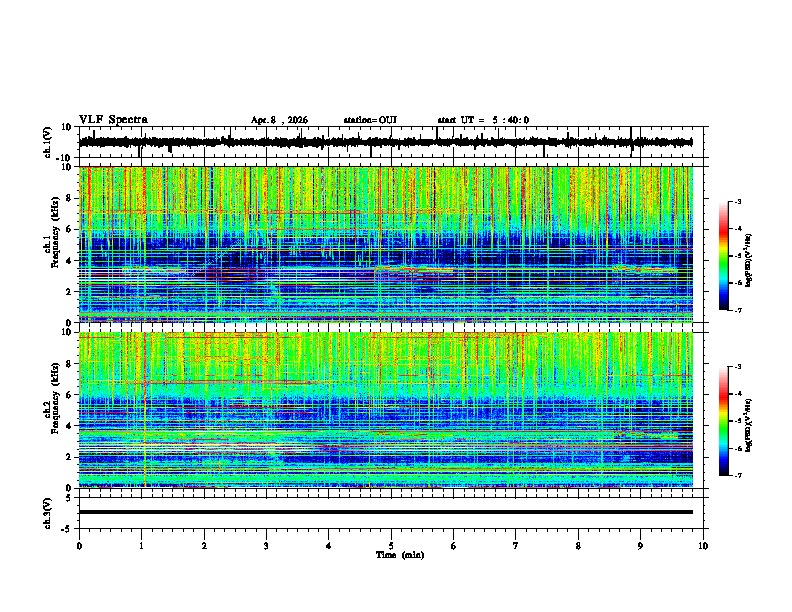Click the "Time (min)" axis label

click(400, 555)
